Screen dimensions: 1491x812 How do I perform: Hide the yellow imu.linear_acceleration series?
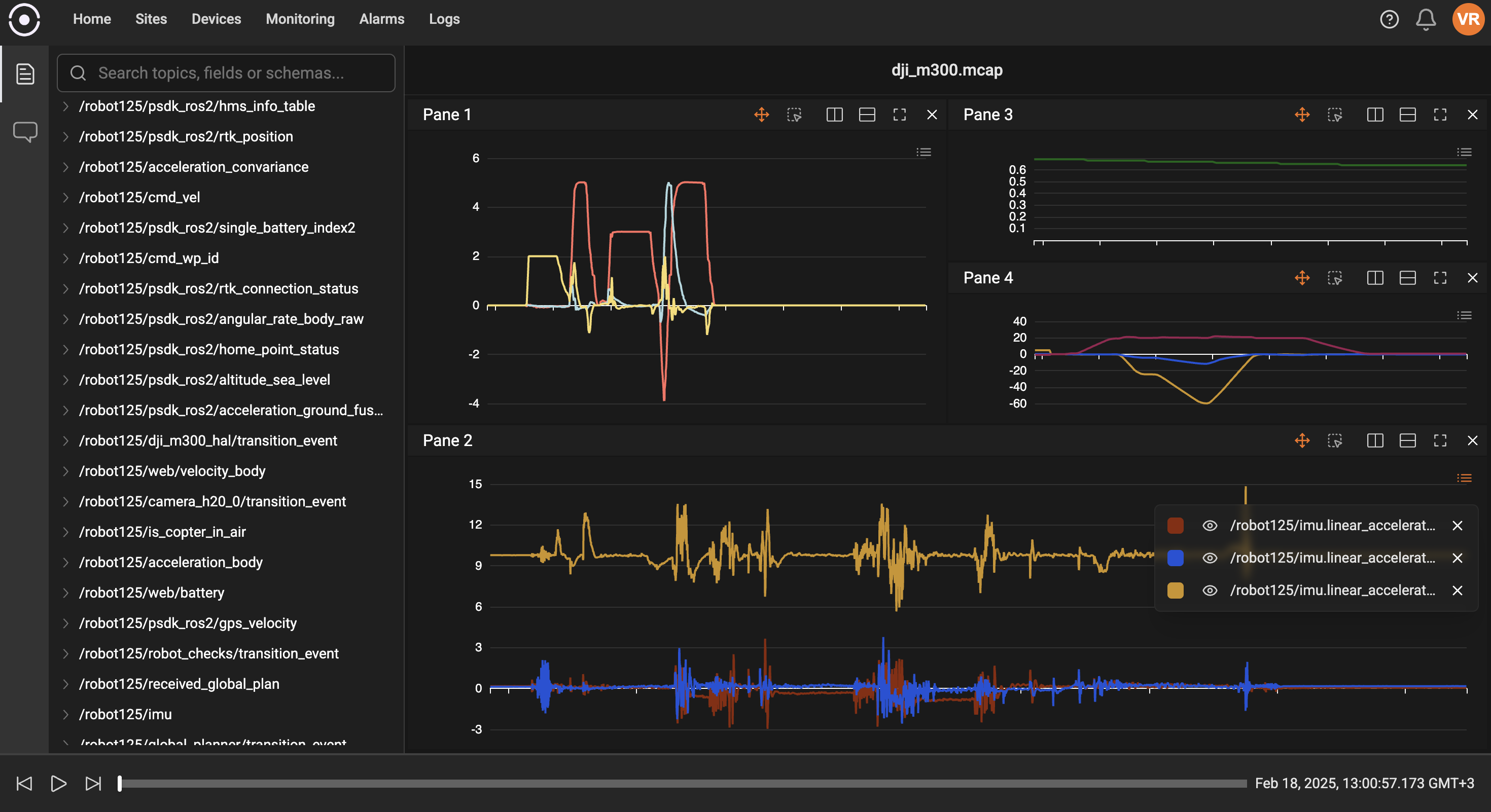(1210, 590)
